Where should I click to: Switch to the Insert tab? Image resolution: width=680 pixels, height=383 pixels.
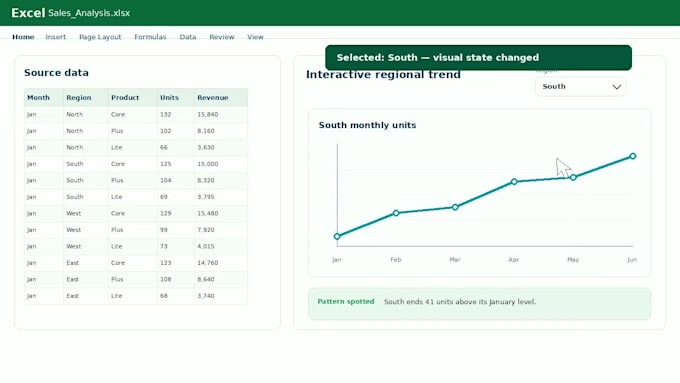(56, 37)
